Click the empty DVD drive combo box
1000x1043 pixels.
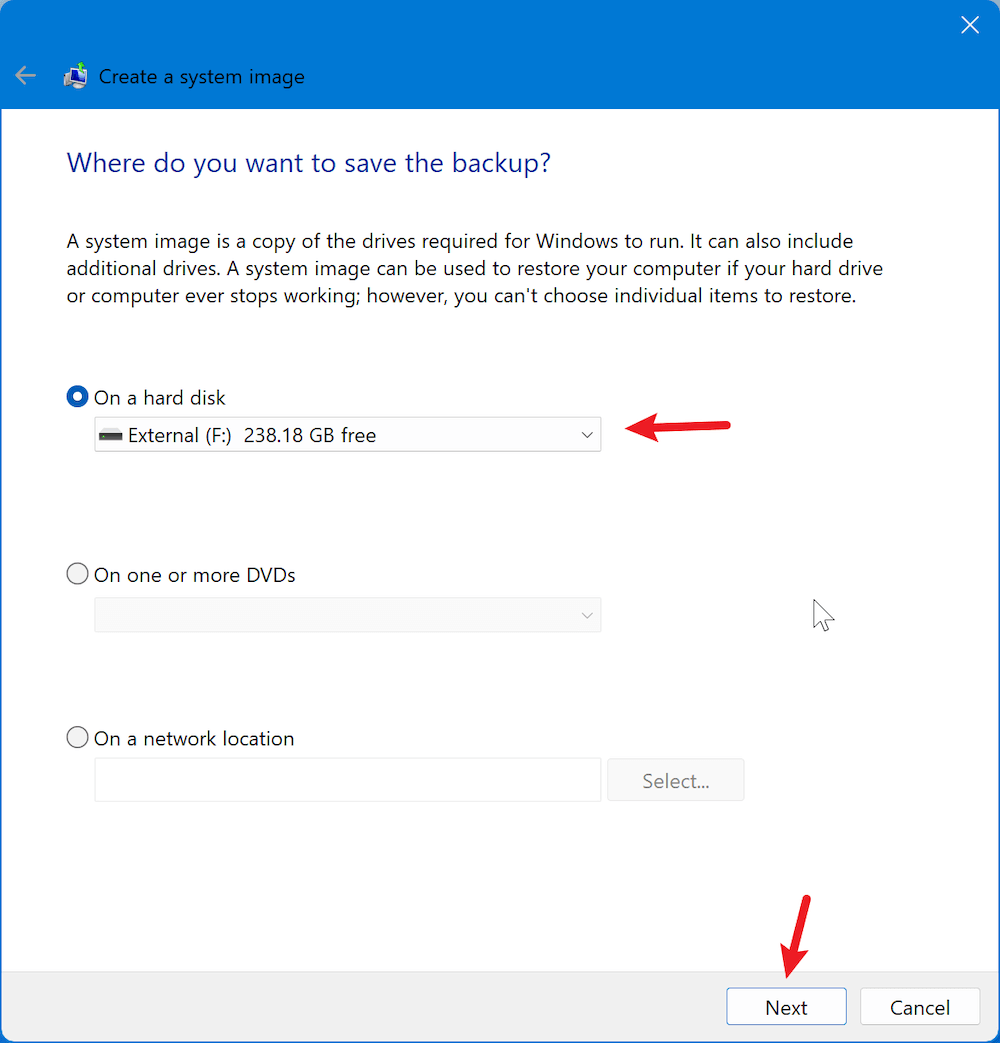tap(330, 615)
